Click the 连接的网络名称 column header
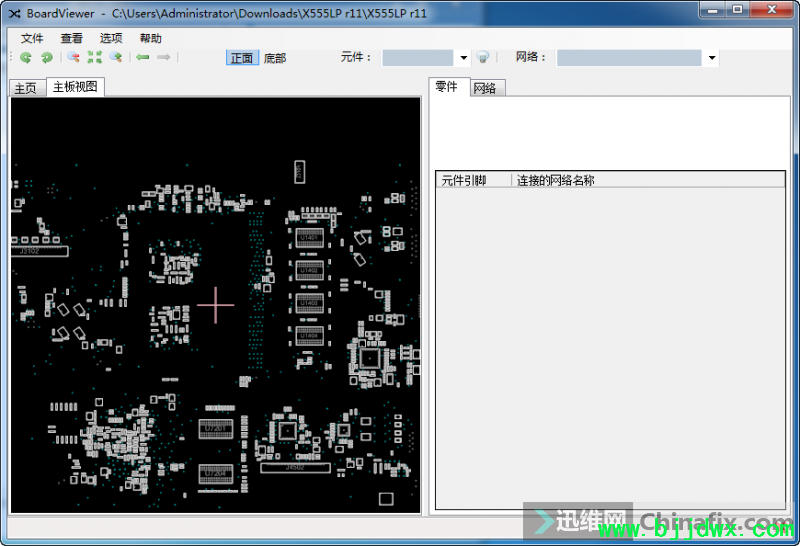This screenshot has height=546, width=800. tap(648, 180)
